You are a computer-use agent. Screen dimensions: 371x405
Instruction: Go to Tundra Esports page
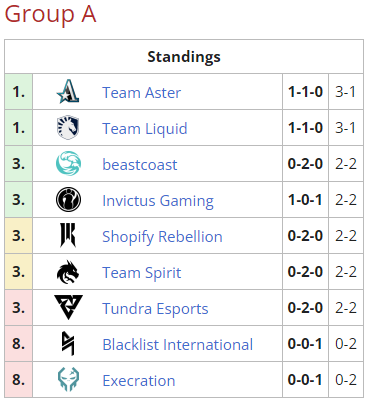[155, 309]
